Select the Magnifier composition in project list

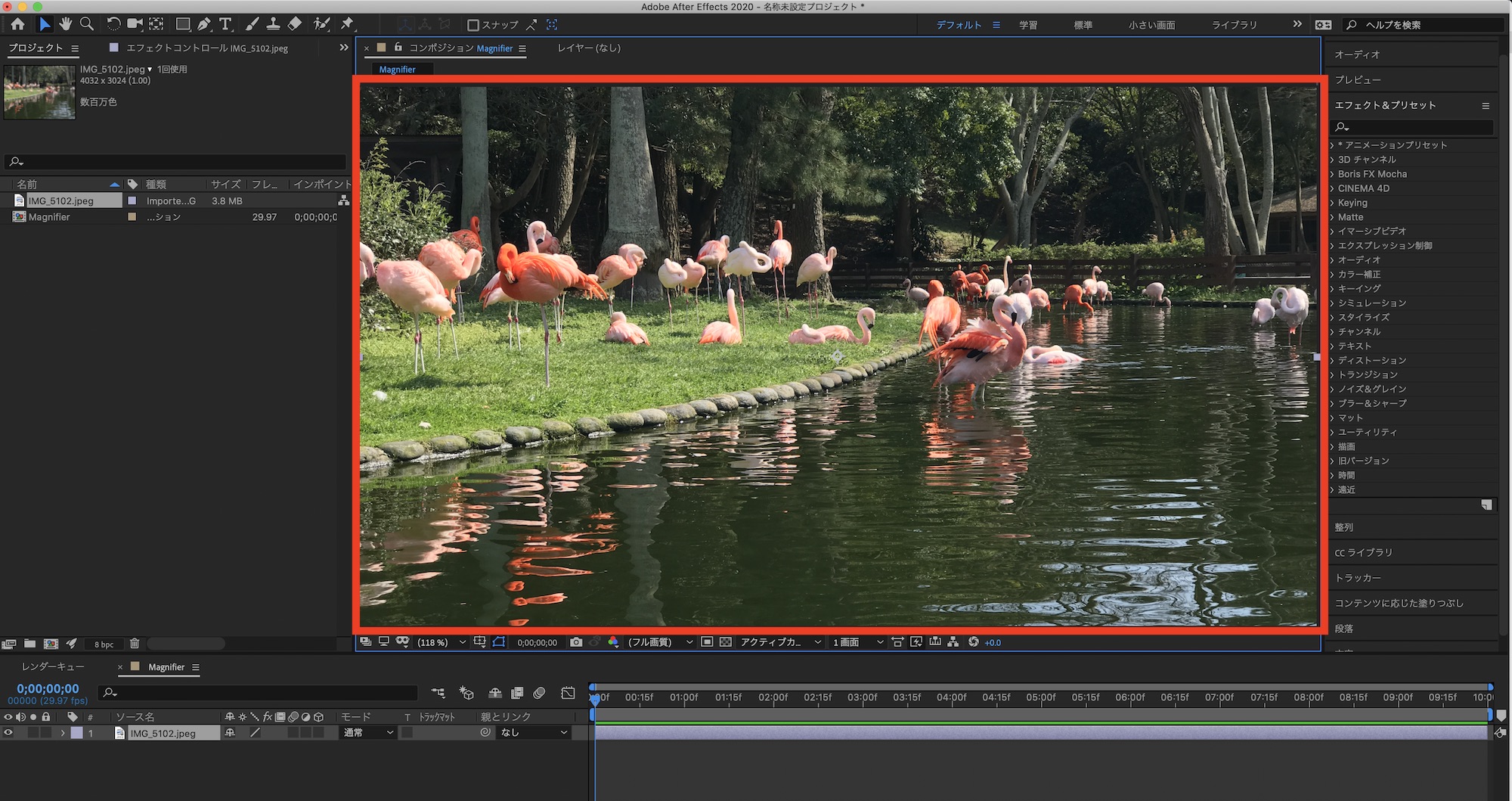pos(49,217)
